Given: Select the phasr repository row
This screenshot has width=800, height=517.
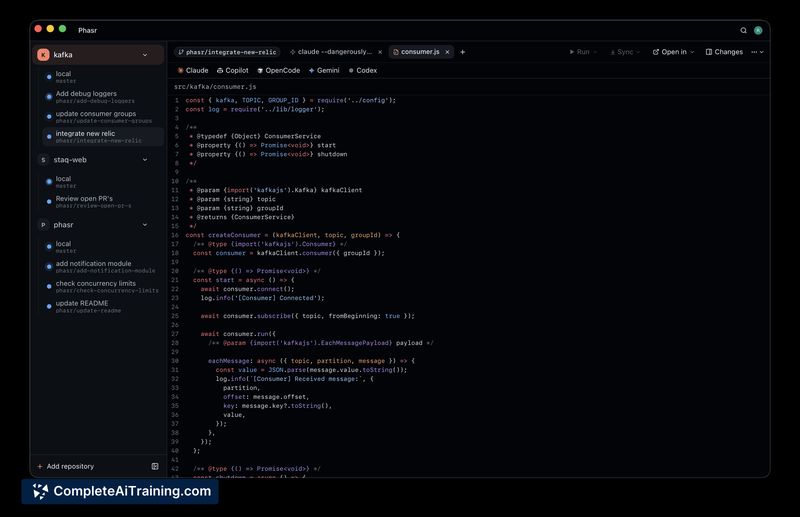Looking at the screenshot, I should [x=98, y=225].
